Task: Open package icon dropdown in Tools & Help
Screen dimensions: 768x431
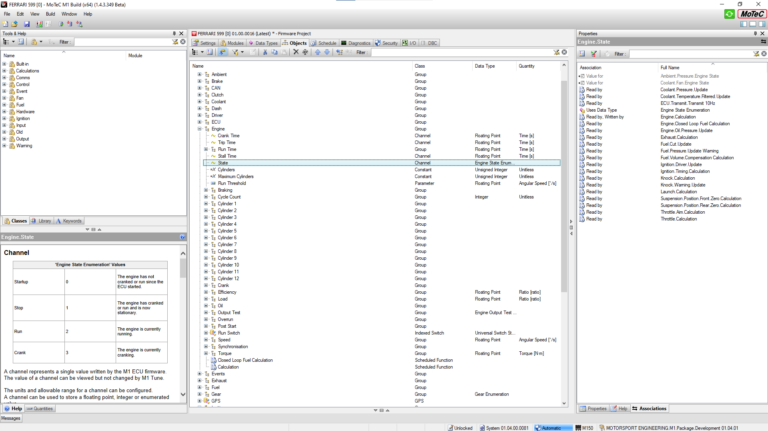Action: (41, 42)
